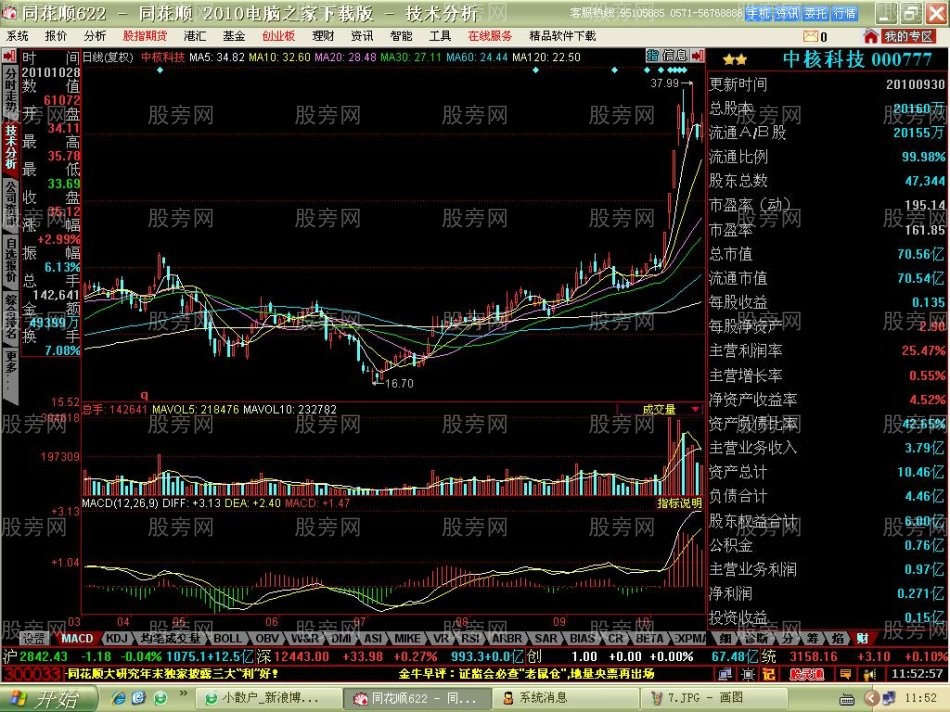Open the message envelope icon showing 0
The width and height of the screenshot is (950, 712).
click(811, 36)
